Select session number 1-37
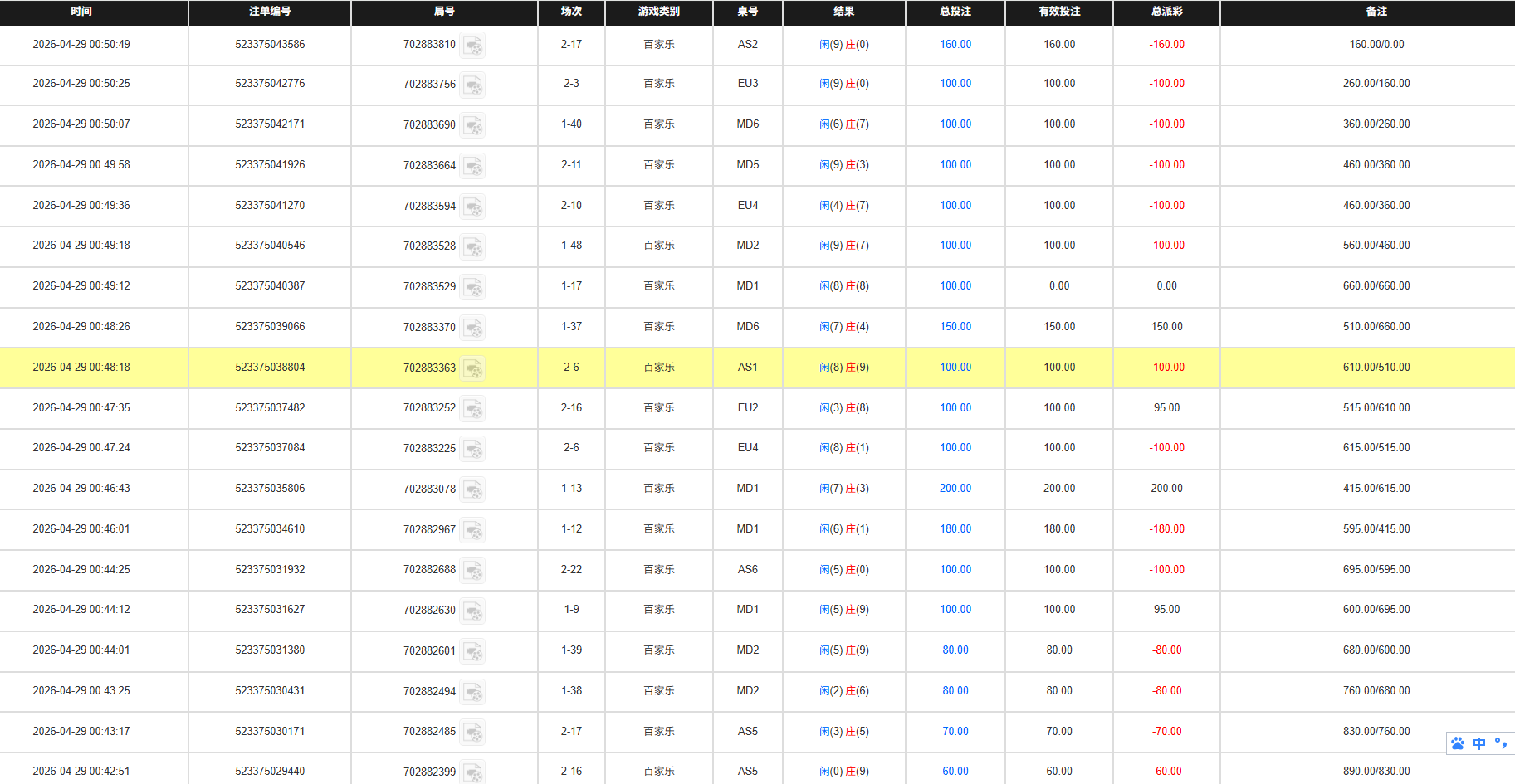Image resolution: width=1515 pixels, height=784 pixels. [571, 327]
